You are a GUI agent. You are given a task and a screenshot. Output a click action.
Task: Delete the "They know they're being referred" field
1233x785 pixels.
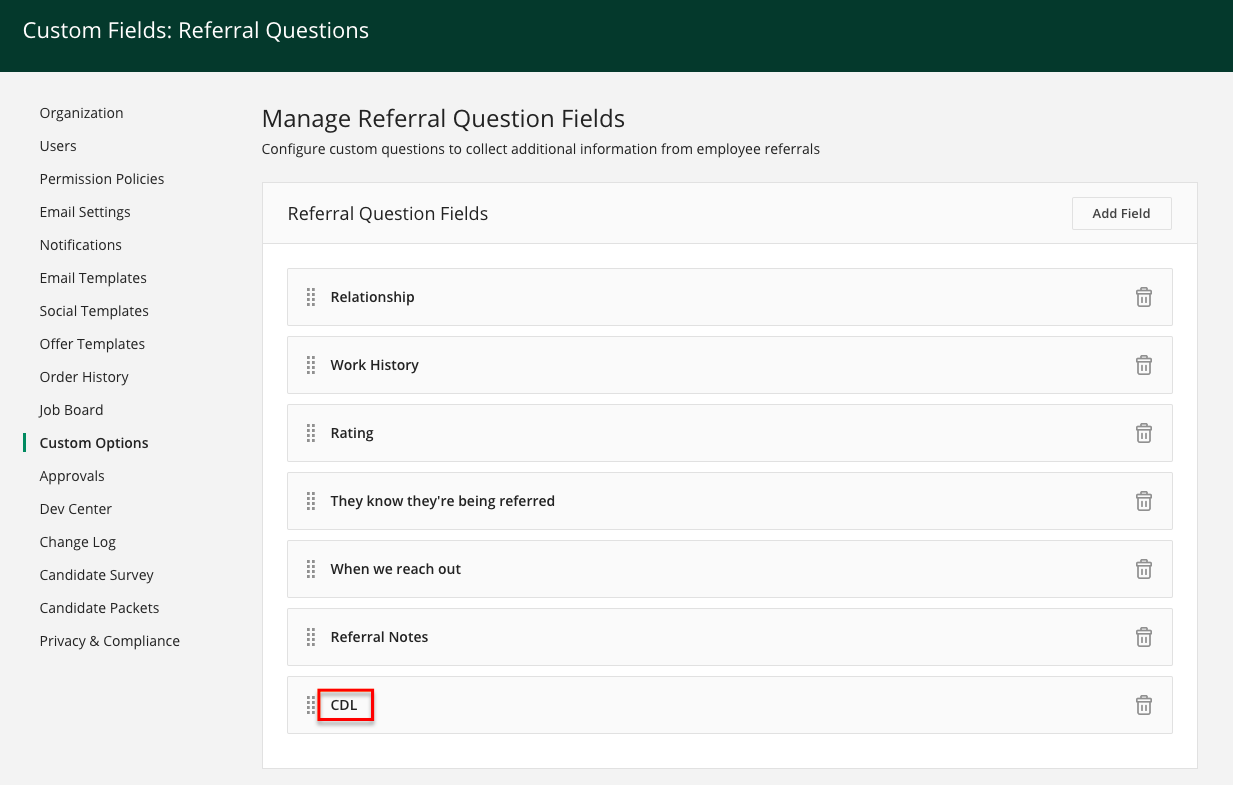coord(1144,501)
